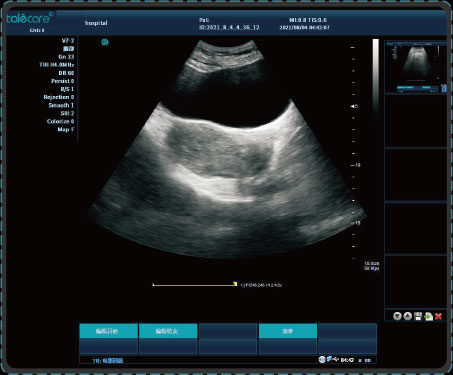Image resolution: width=453 pixels, height=375 pixels.
Task: Click the red X delete icon
Action: coord(438,316)
